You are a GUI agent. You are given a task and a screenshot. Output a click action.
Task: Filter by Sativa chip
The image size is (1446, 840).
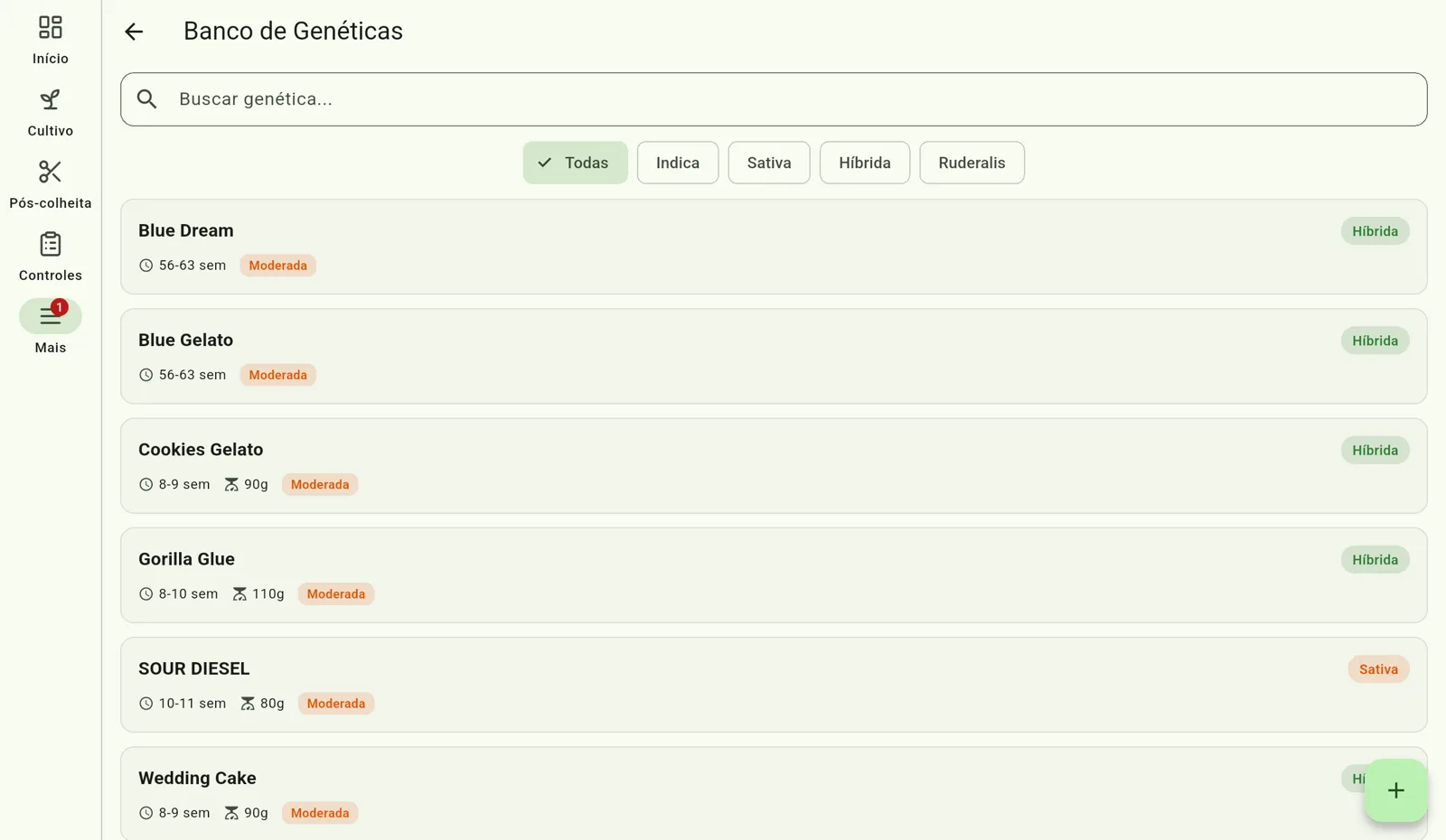click(x=769, y=163)
